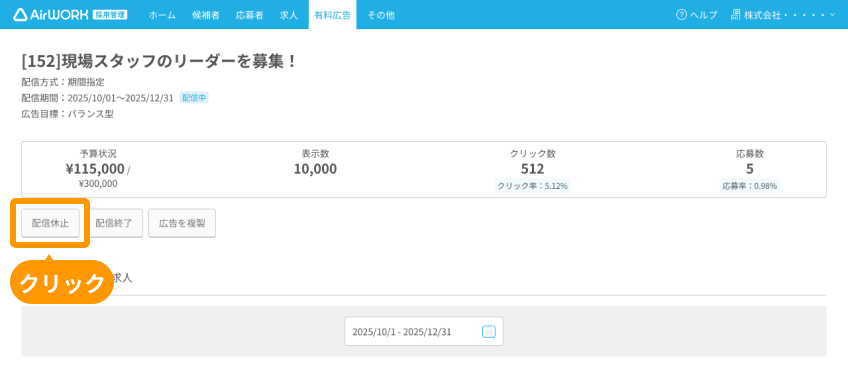This screenshot has height=380, width=848.
Task: Expand the company account dropdown chevron
Action: [832, 15]
